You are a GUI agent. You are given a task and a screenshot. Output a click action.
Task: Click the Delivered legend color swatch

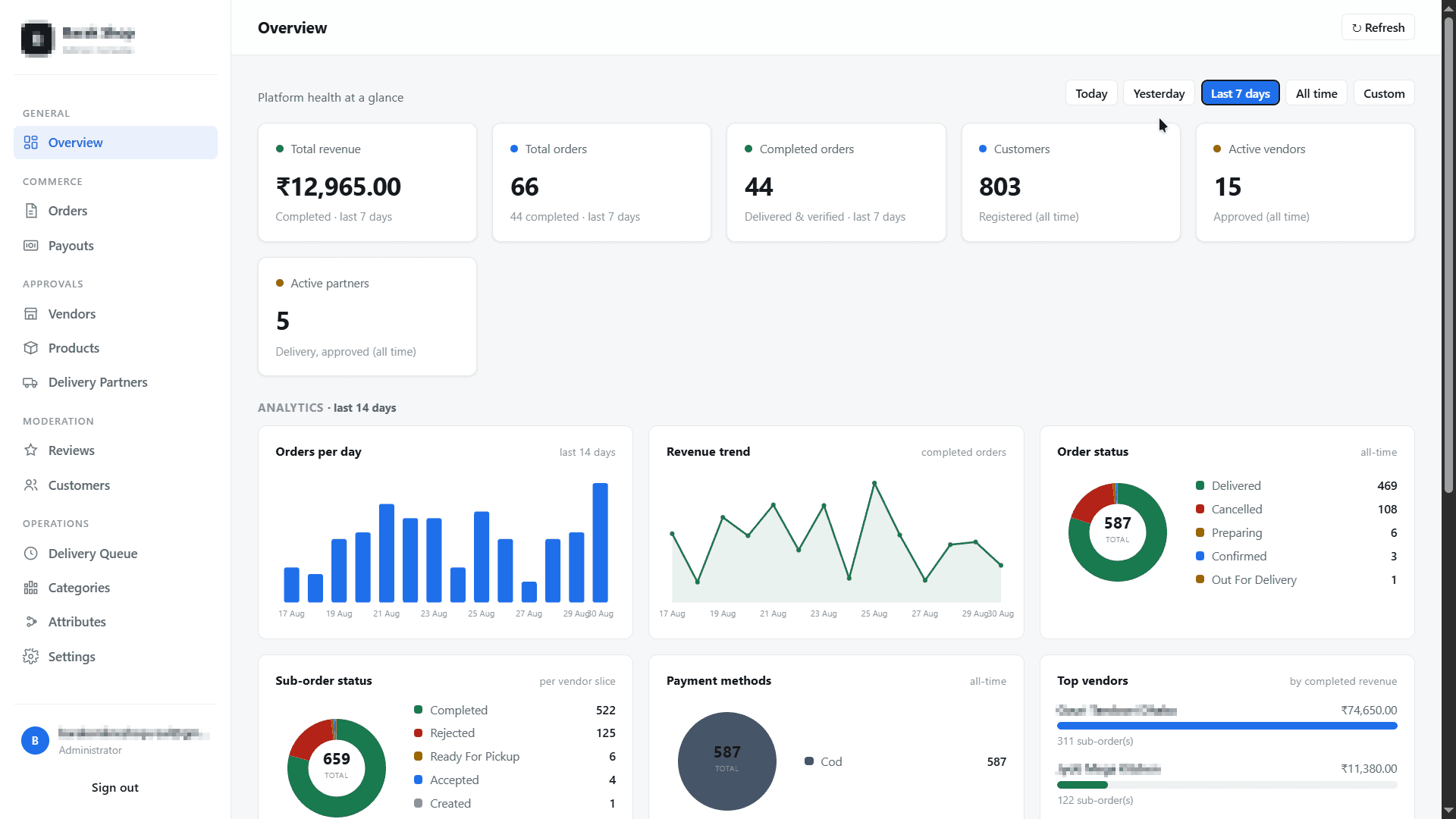pos(1200,485)
